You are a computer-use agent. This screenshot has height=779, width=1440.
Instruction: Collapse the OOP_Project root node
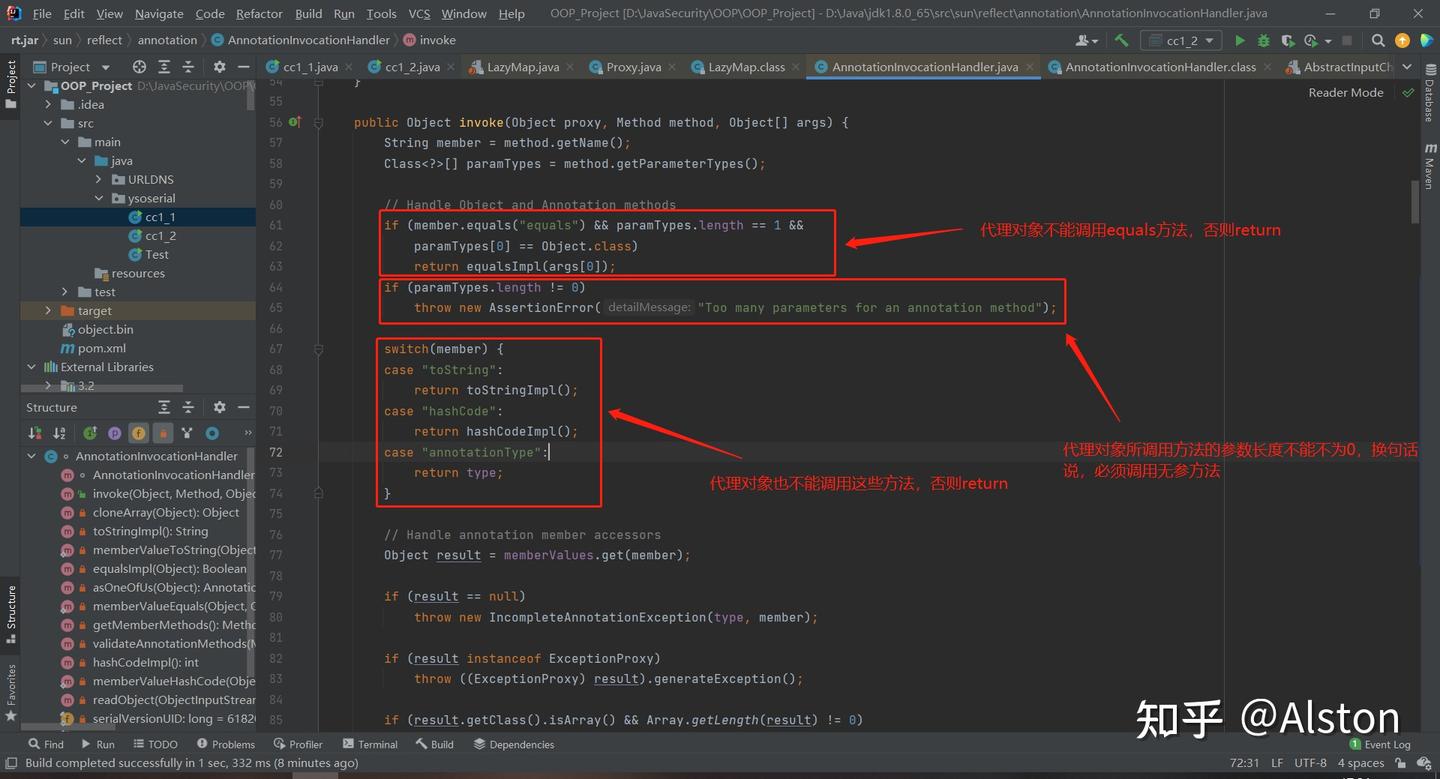pyautogui.click(x=33, y=86)
